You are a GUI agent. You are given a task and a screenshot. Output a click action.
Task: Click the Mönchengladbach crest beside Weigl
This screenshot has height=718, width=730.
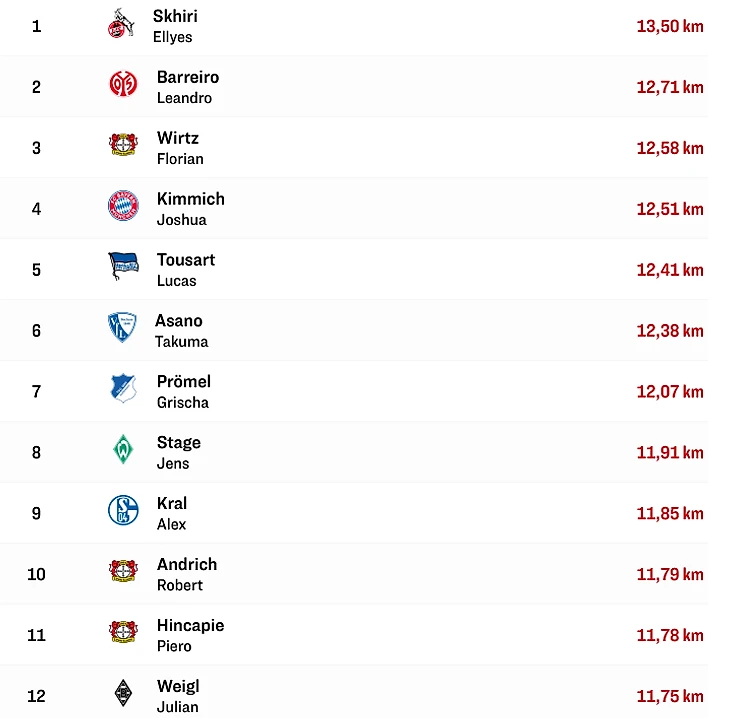point(123,694)
